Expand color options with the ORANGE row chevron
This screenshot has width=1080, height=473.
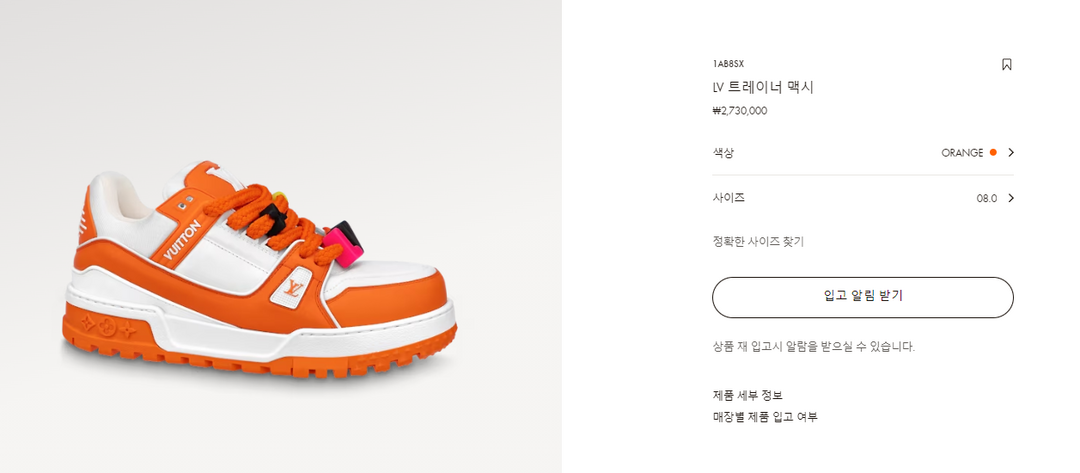tap(1011, 153)
